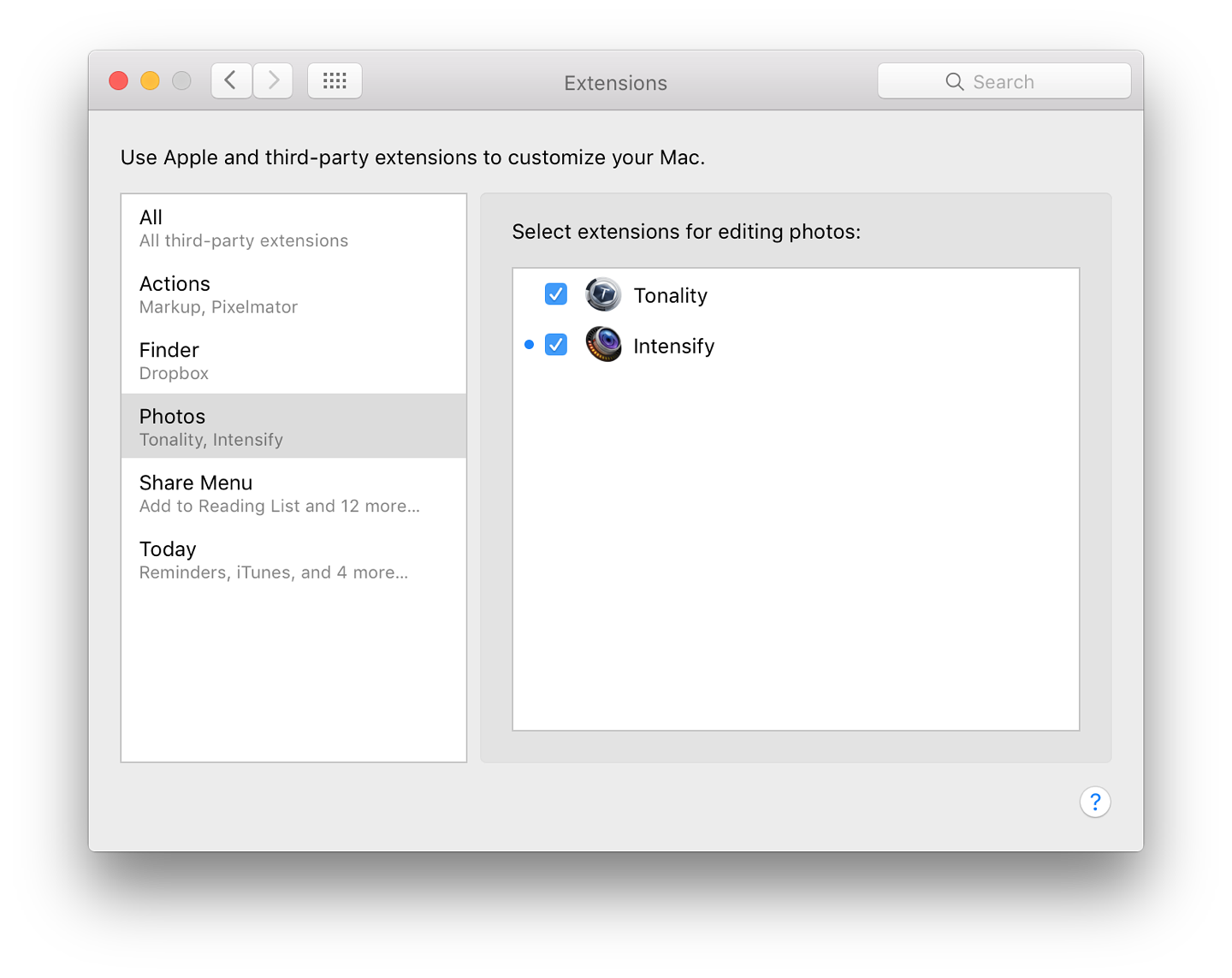This screenshot has width=1232, height=978.
Task: Click the magnifying glass search icon
Action: click(954, 82)
